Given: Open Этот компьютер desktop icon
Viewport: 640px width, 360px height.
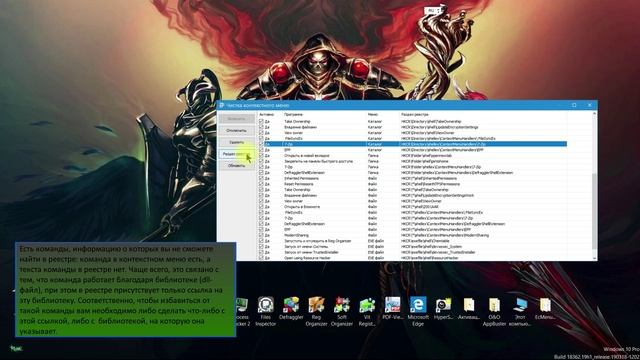Looking at the screenshot, I should click(520, 311).
